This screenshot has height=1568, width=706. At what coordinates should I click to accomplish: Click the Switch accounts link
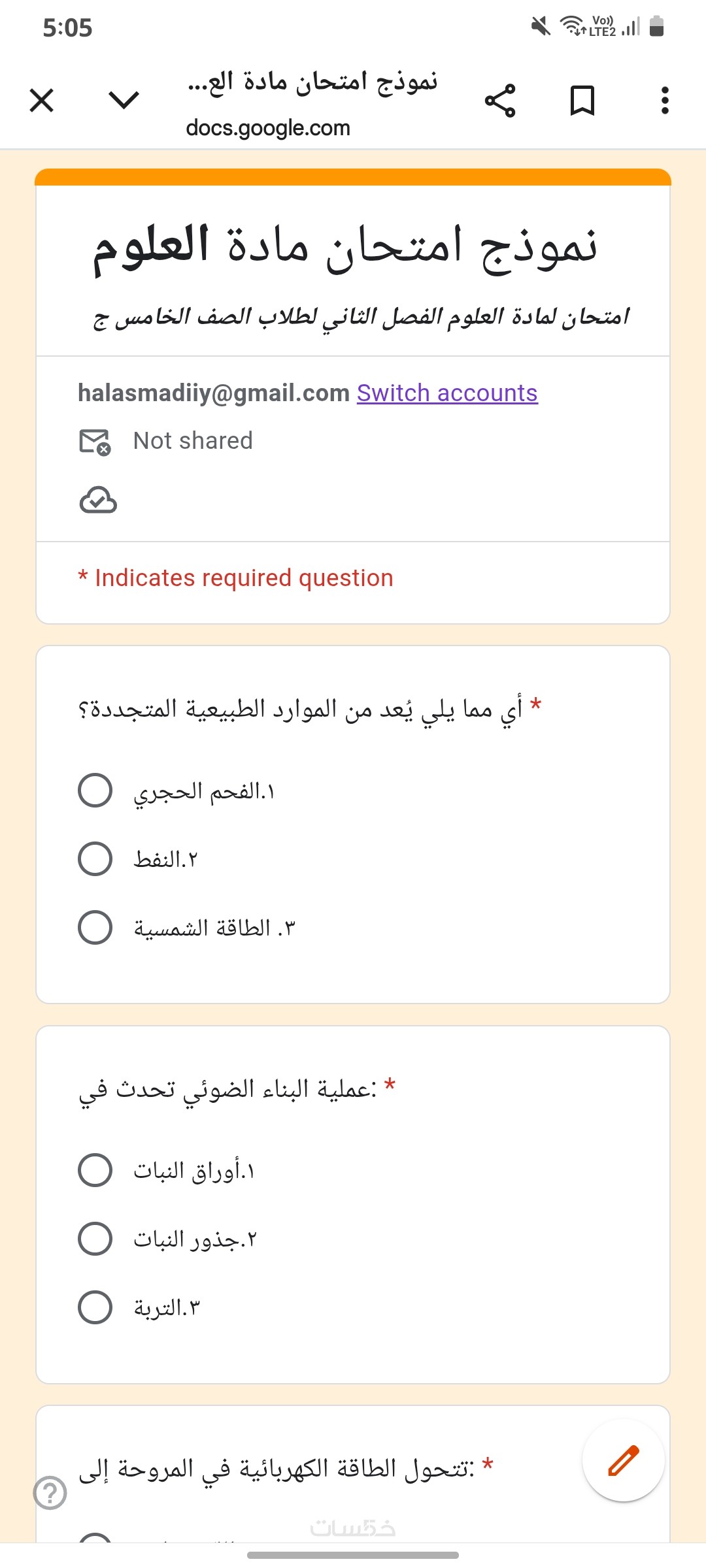pyautogui.click(x=447, y=393)
